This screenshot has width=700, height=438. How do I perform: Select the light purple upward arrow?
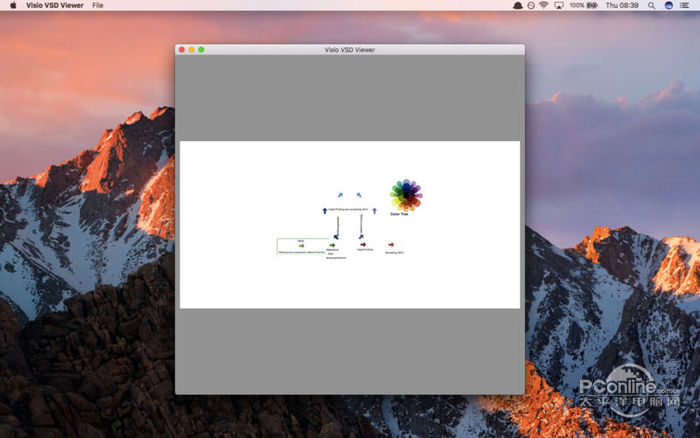pyautogui.click(x=375, y=211)
